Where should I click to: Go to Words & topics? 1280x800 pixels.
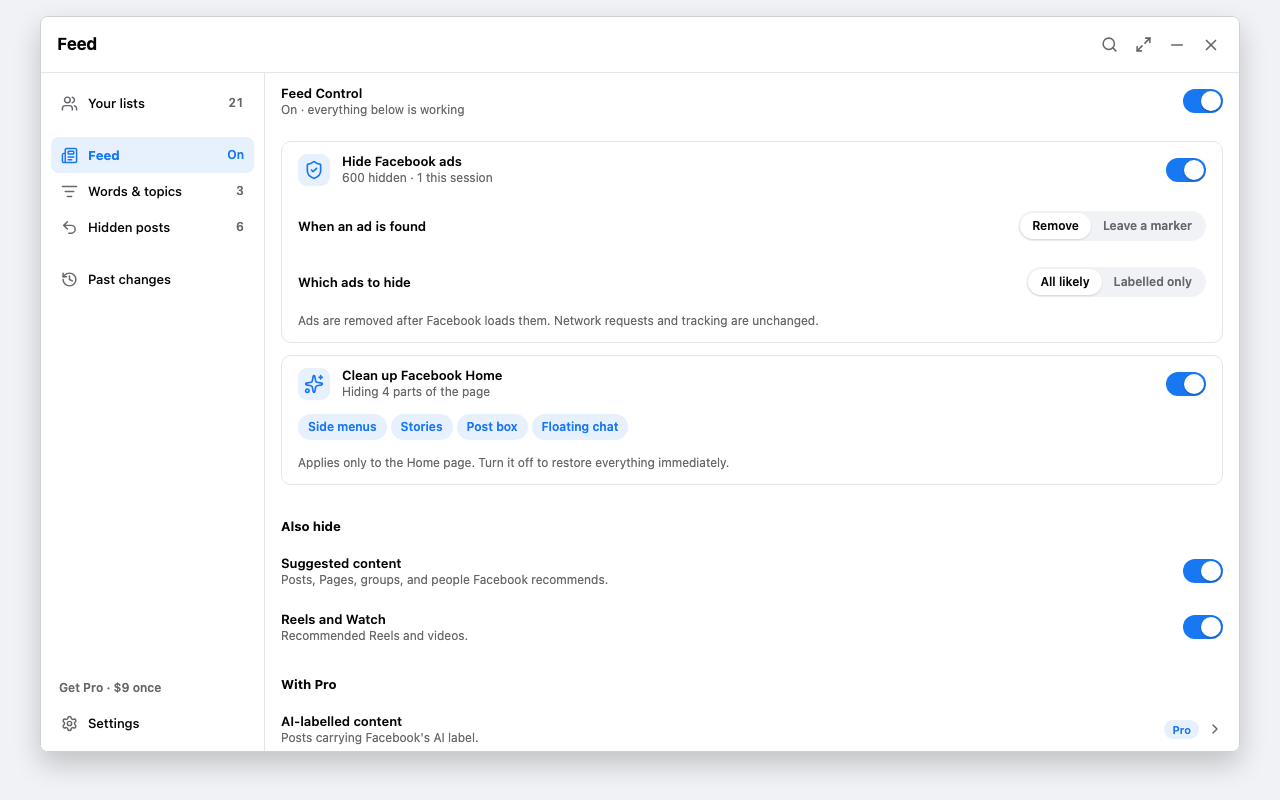[152, 191]
